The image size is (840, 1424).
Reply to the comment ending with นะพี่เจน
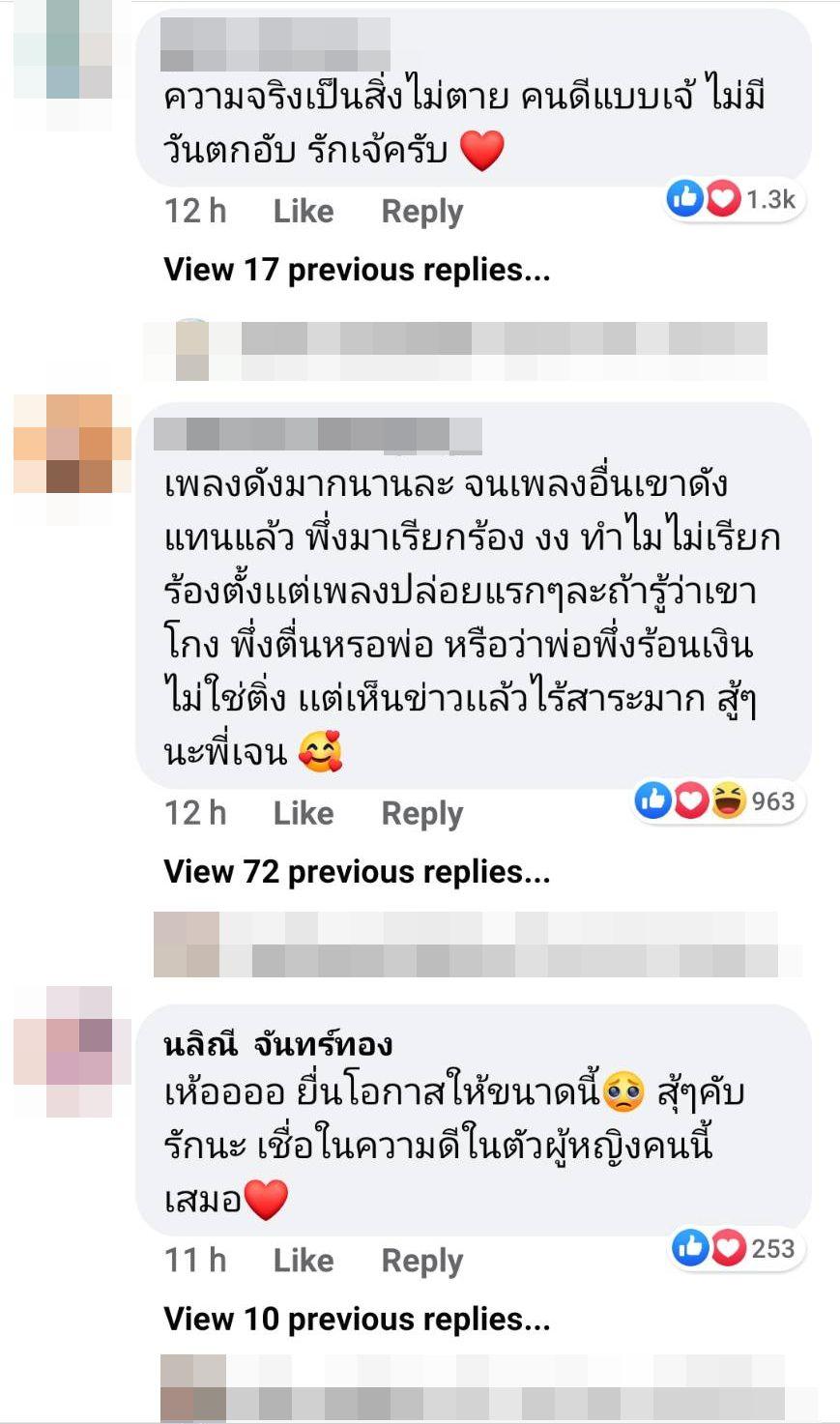(422, 814)
